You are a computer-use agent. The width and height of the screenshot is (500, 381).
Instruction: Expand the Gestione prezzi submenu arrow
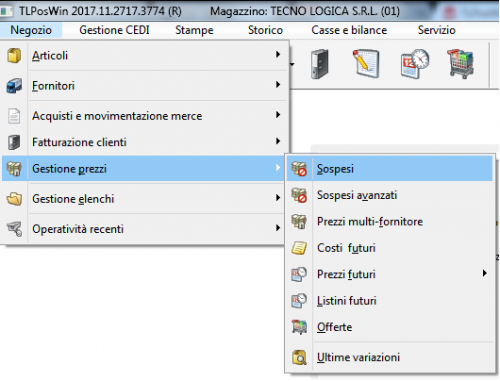point(278,168)
